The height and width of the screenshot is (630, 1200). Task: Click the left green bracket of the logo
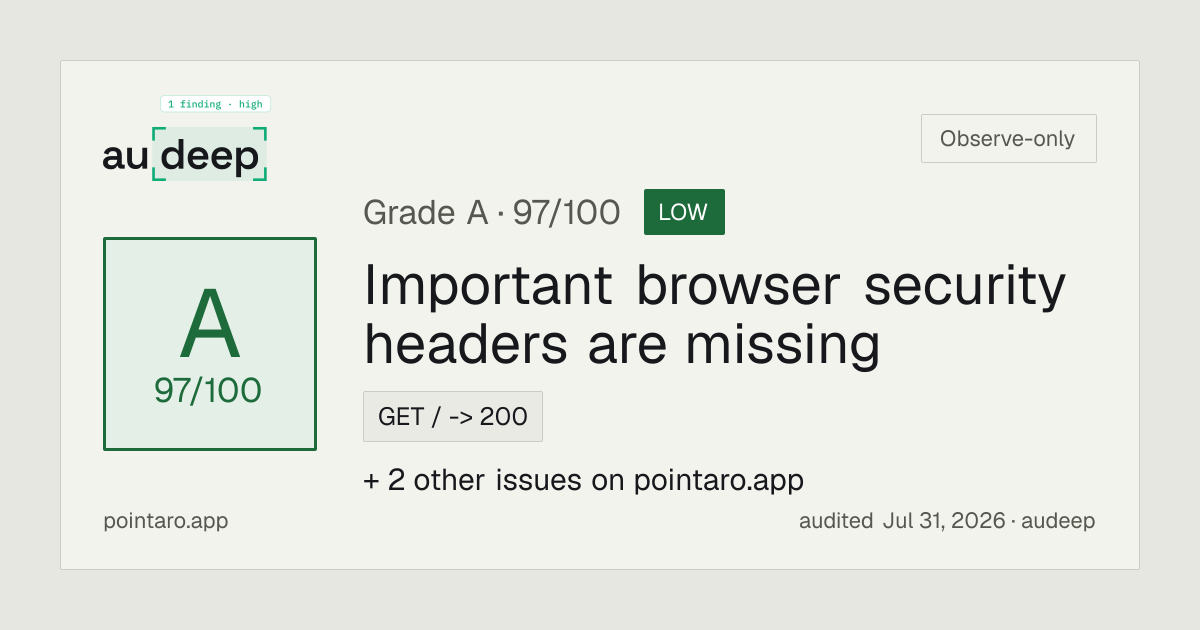(x=157, y=154)
